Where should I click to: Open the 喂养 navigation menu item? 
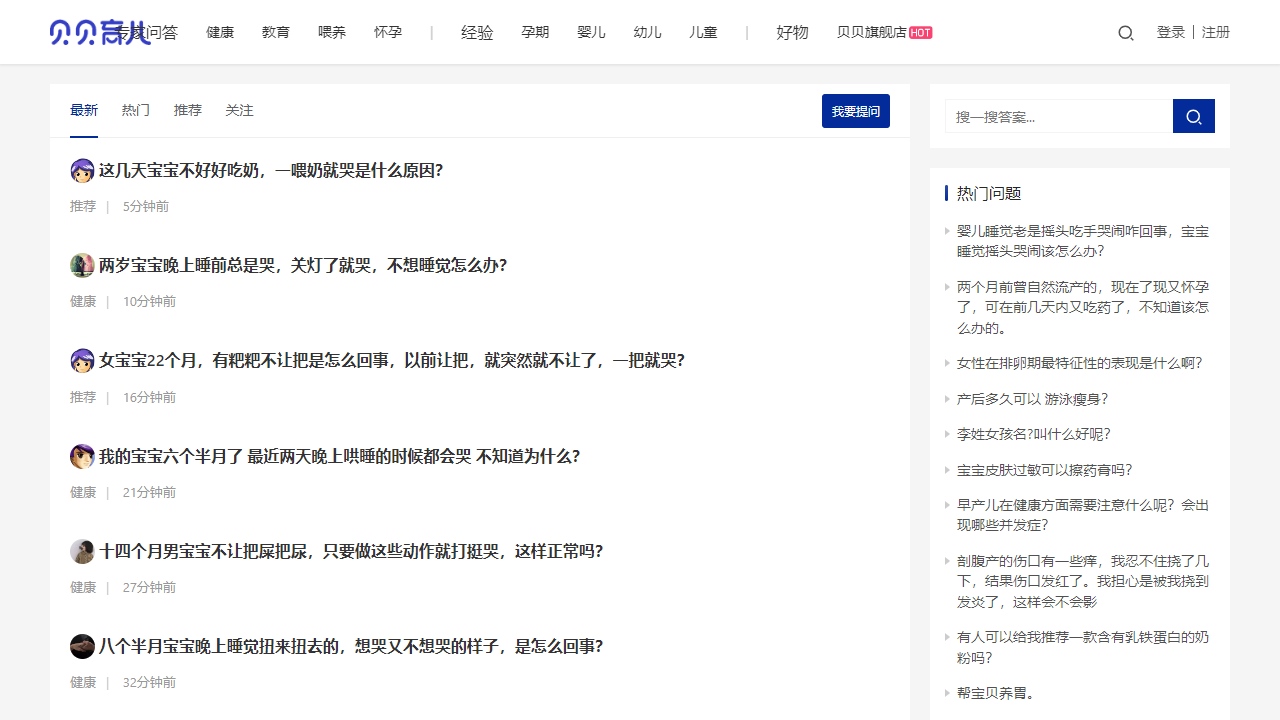(332, 32)
